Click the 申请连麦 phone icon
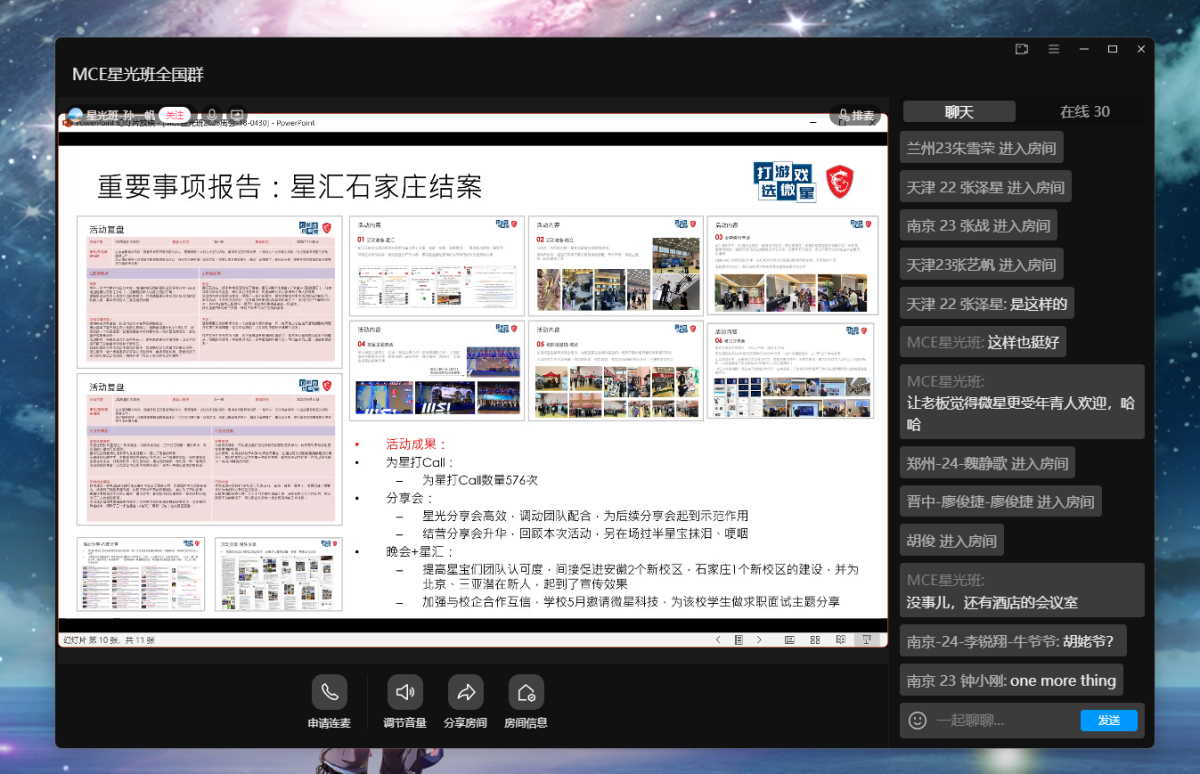Viewport: 1200px width, 774px height. (329, 692)
